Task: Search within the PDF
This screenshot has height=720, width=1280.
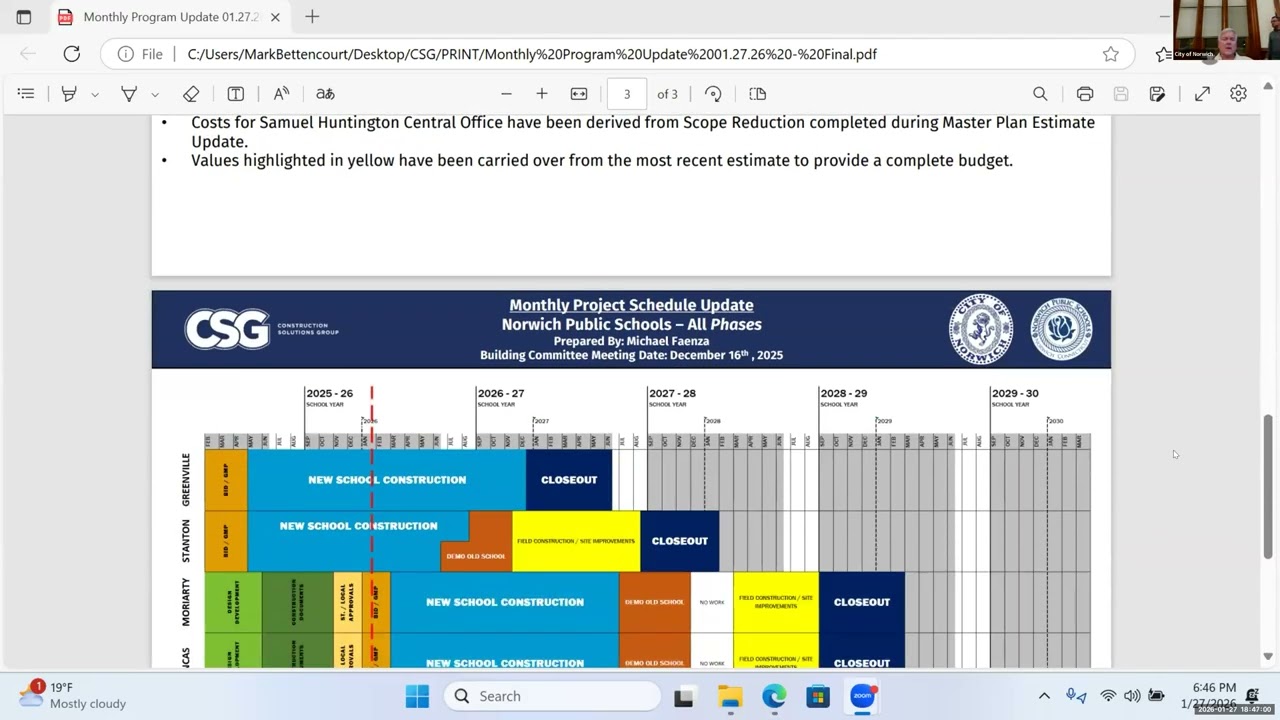Action: pos(1040,94)
